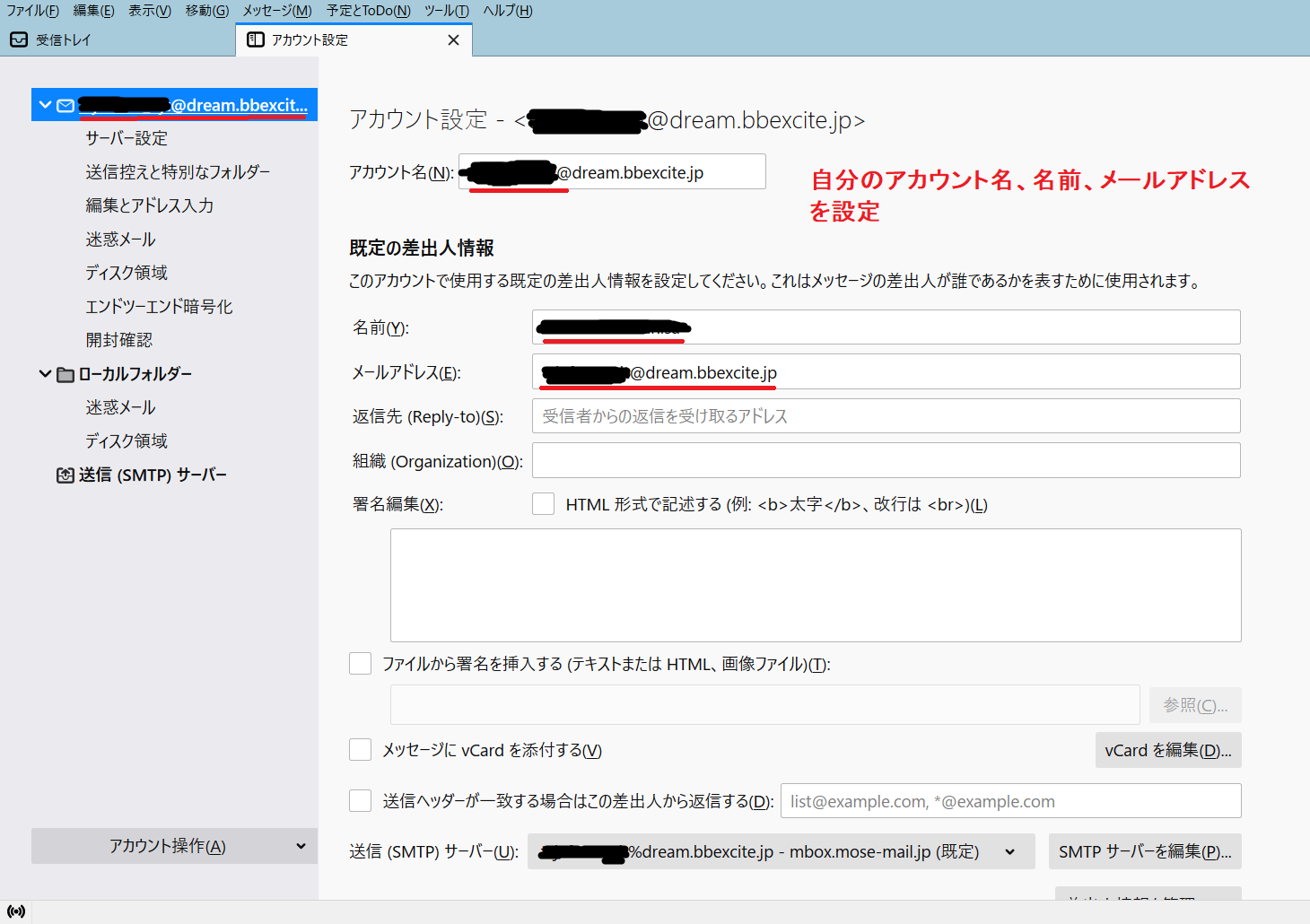Enable HTML 形式で記述する checkbox
Image resolution: width=1310 pixels, height=924 pixels.
click(543, 504)
